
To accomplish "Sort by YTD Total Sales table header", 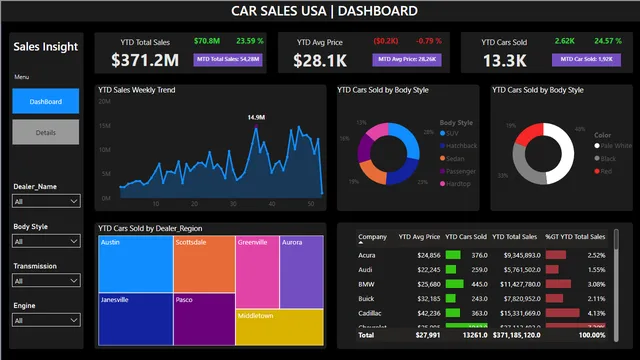I will pyautogui.click(x=514, y=237).
